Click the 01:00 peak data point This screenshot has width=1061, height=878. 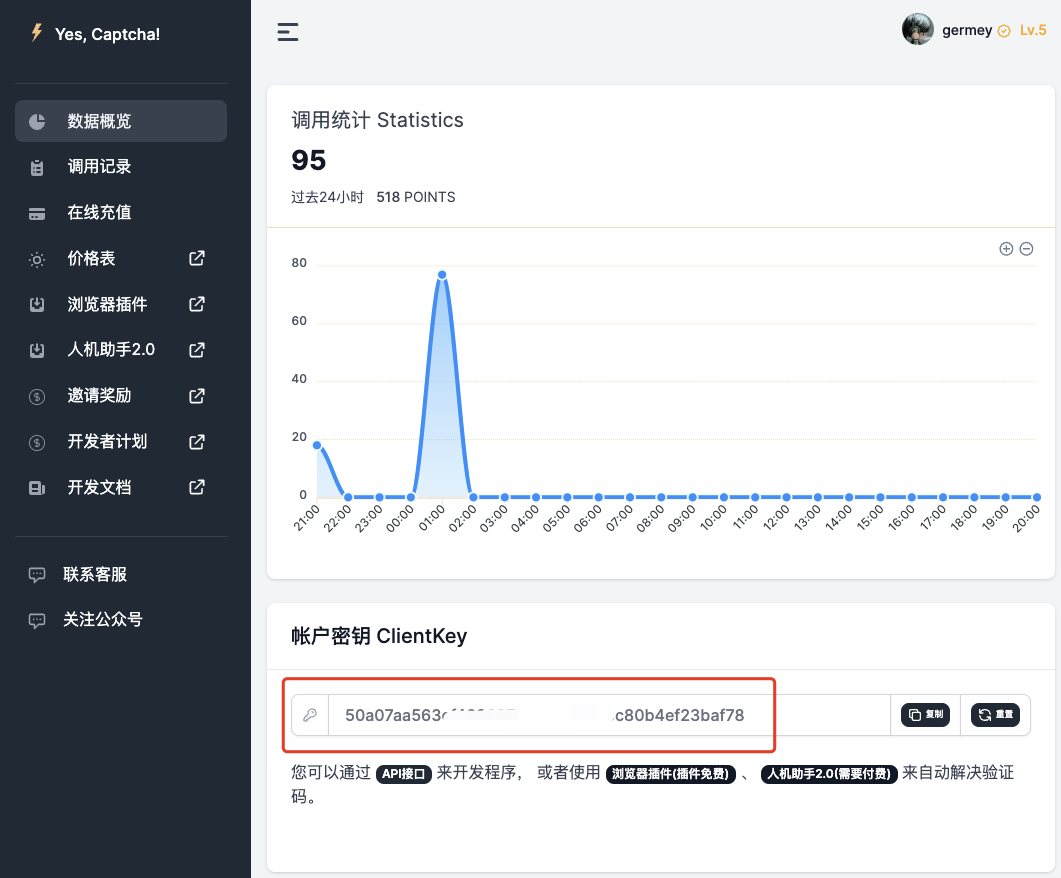(442, 275)
